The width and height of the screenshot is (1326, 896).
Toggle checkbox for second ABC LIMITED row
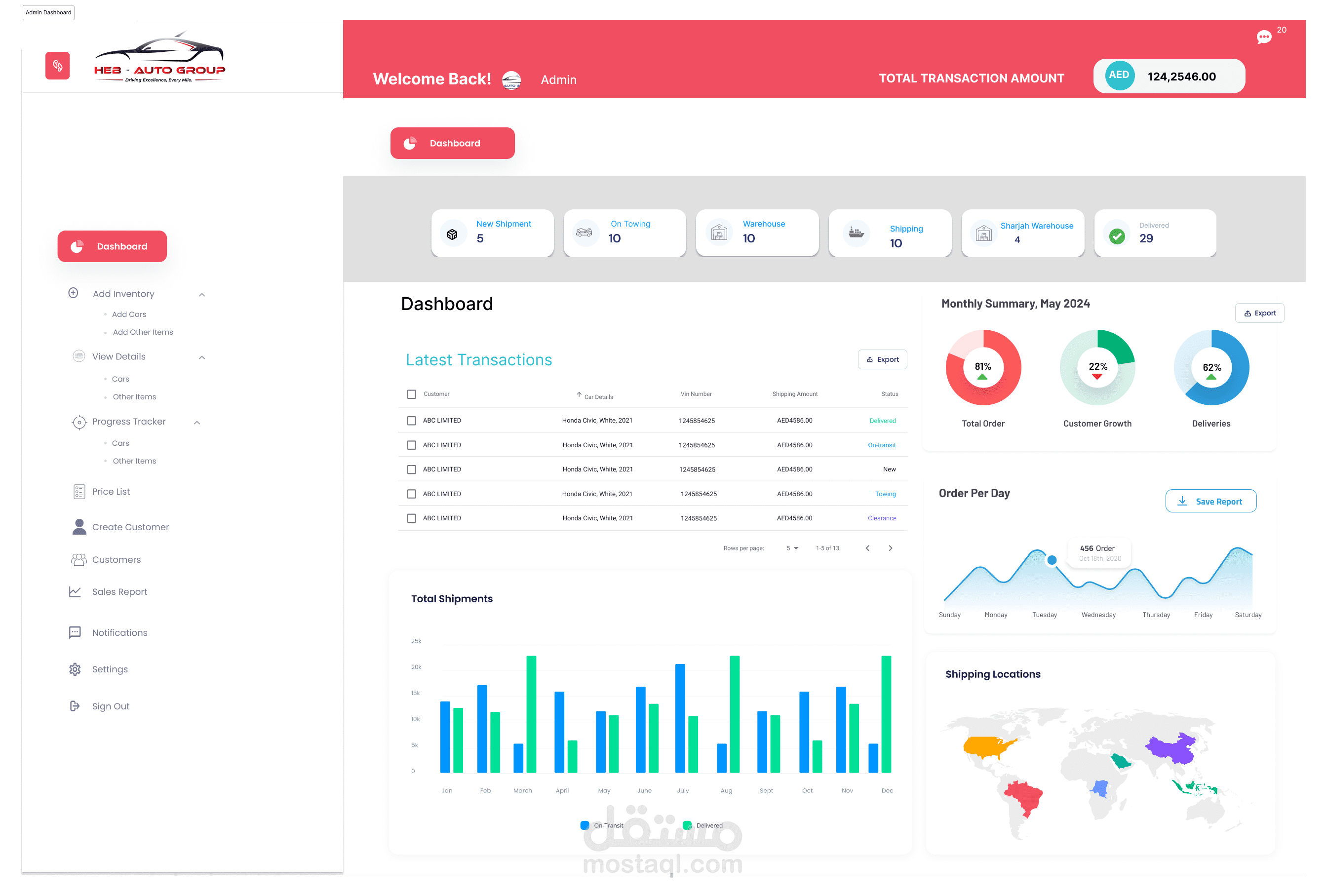410,445
